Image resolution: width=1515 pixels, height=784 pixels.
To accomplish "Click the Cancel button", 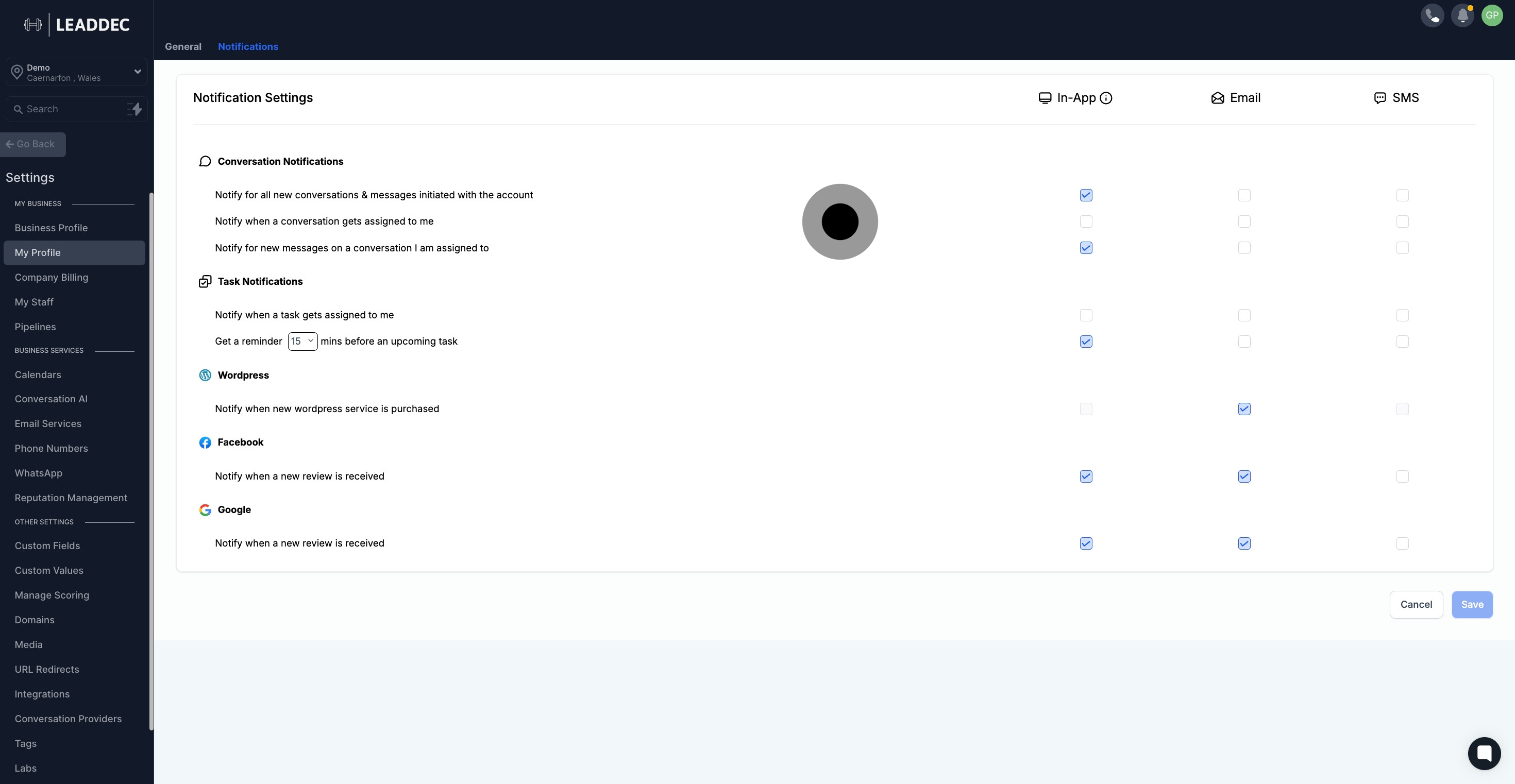I will 1416,605.
